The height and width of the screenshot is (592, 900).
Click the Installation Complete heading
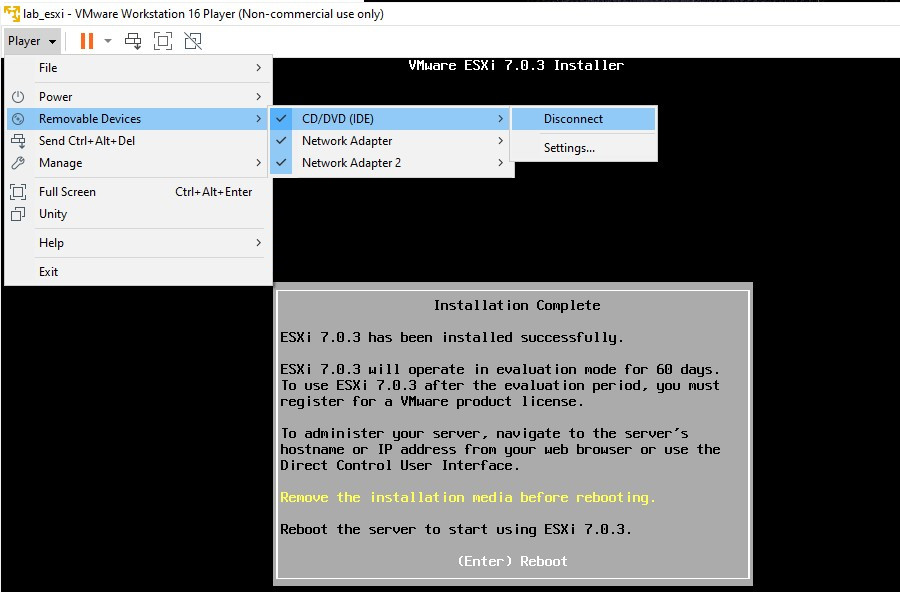click(517, 305)
